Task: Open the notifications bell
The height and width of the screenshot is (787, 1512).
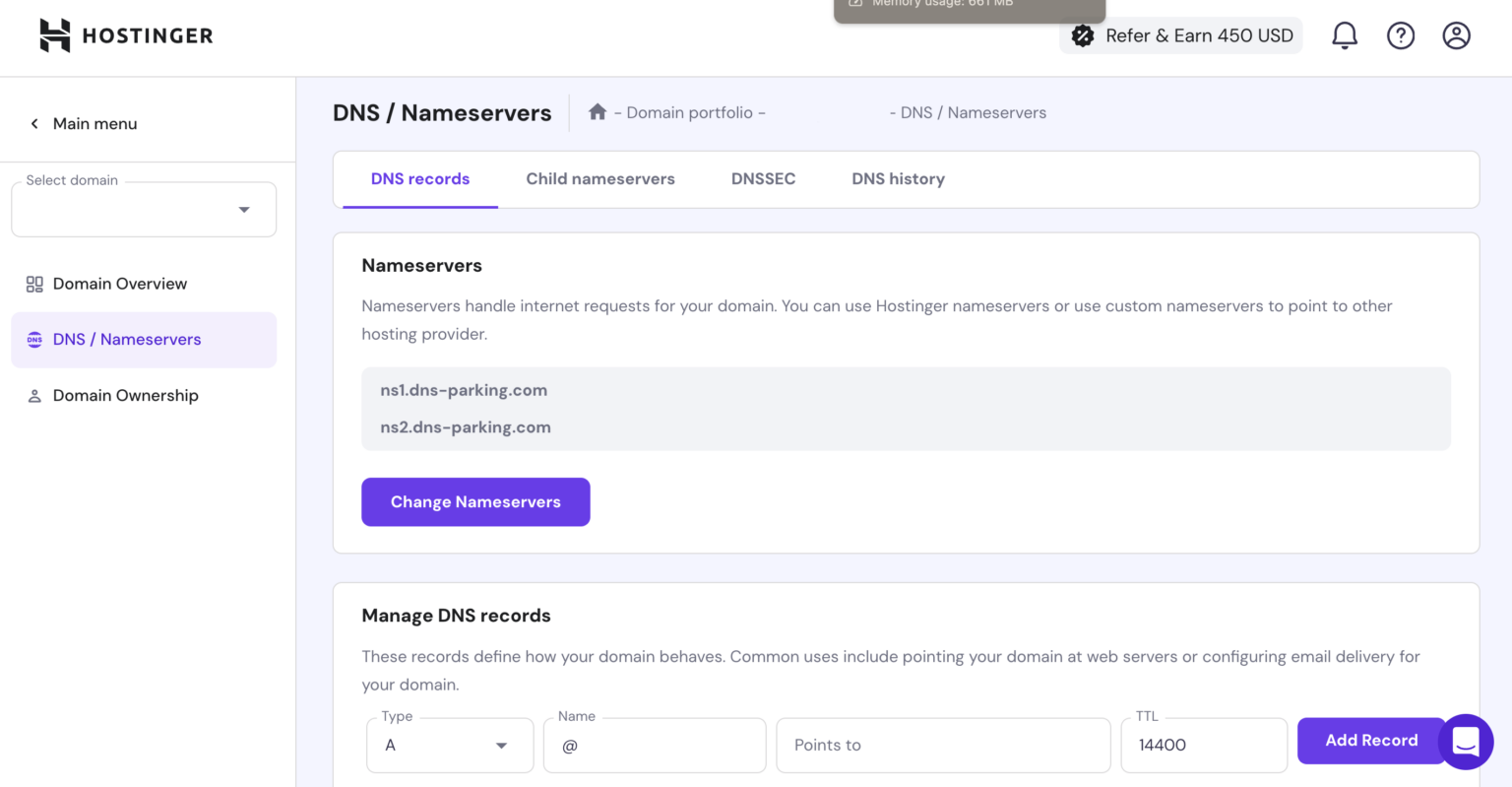Action: [x=1345, y=34]
